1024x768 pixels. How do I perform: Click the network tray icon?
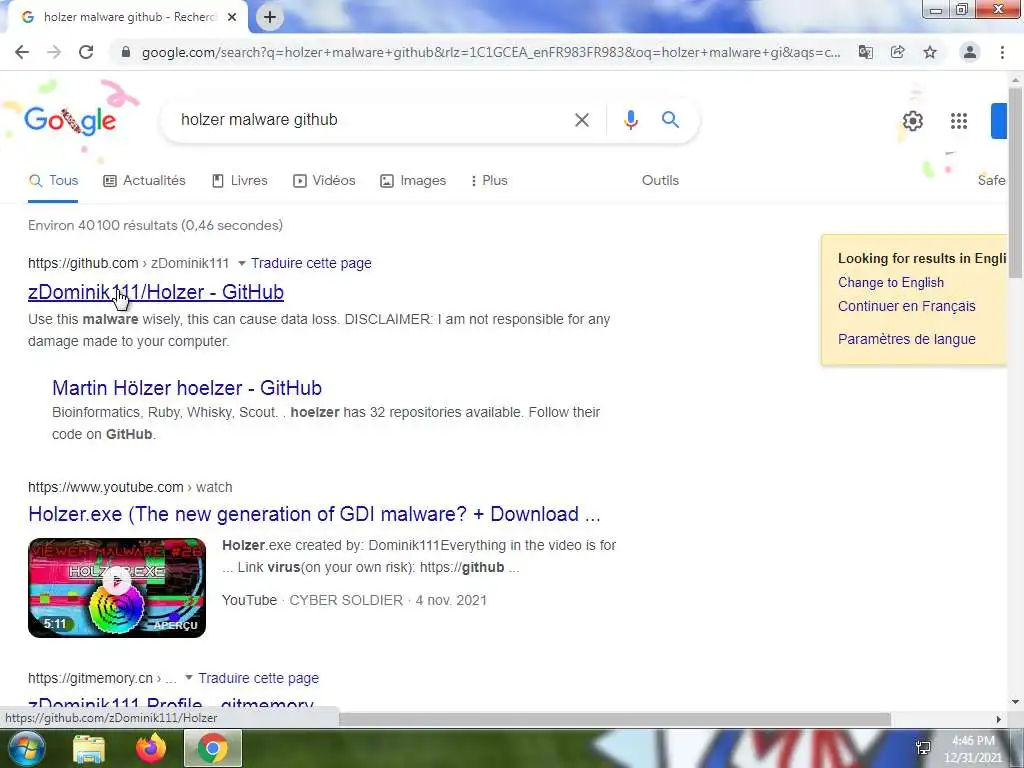[x=923, y=748]
